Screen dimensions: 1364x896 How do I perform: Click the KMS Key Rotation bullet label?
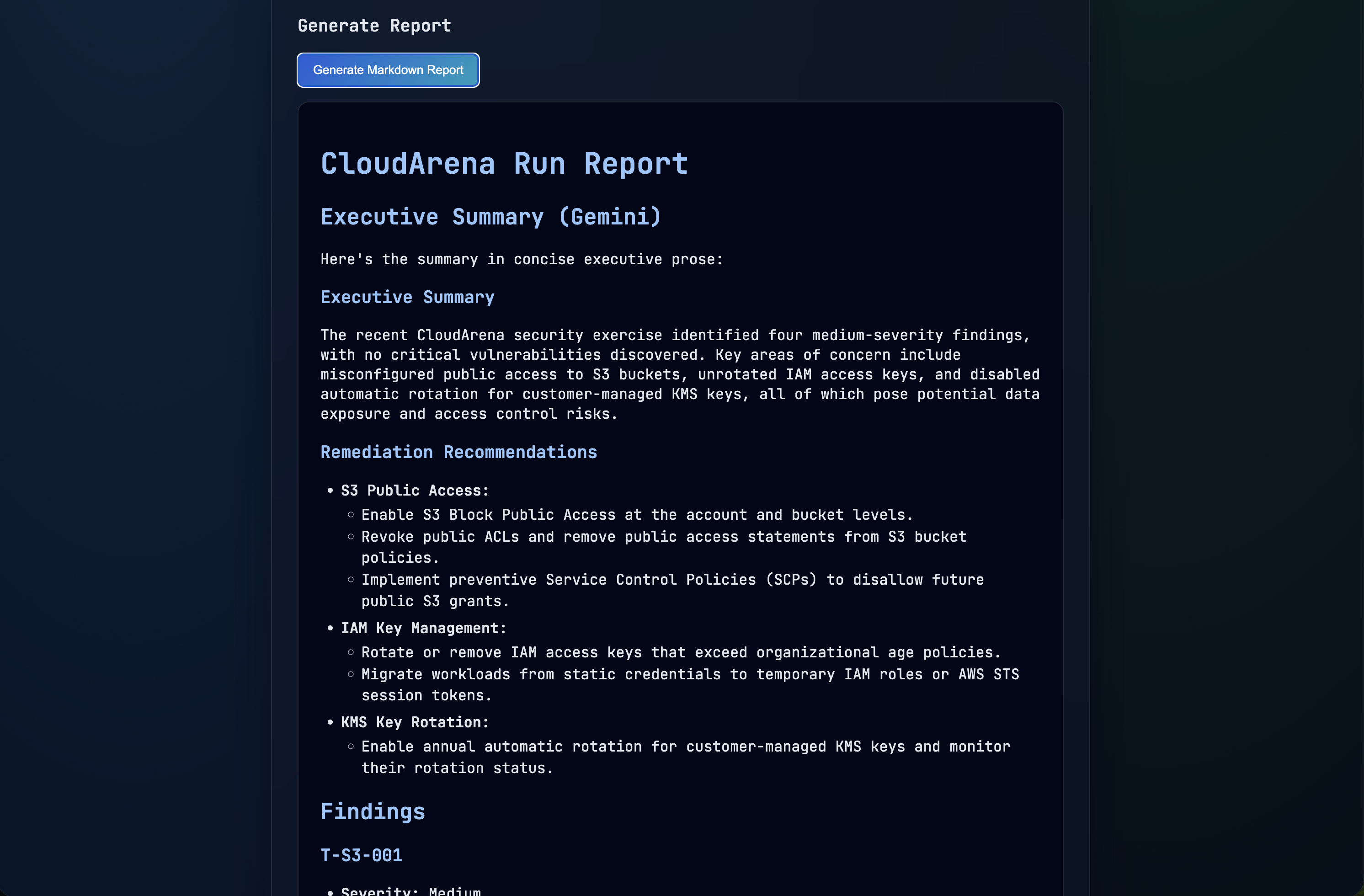click(414, 722)
